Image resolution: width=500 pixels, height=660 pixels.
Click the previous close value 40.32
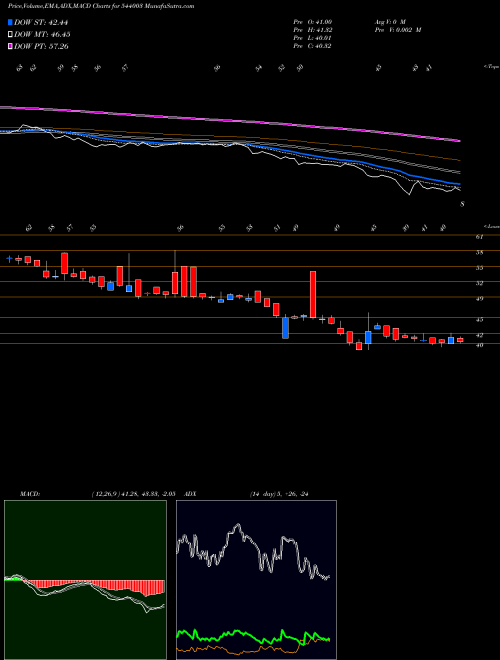(x=322, y=46)
